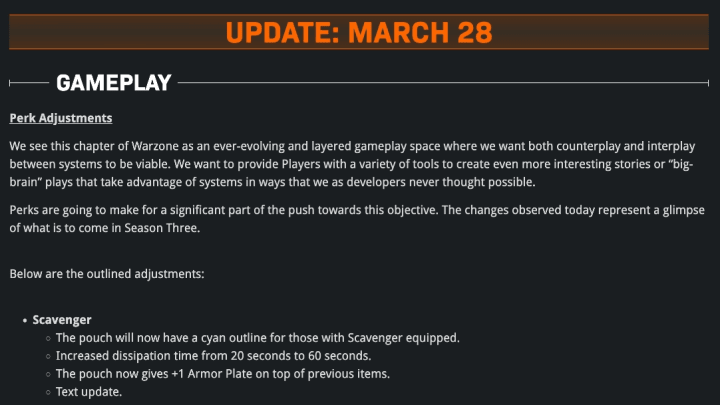Select the GAMEPLAY section heading
720x405 pixels.
[x=113, y=83]
